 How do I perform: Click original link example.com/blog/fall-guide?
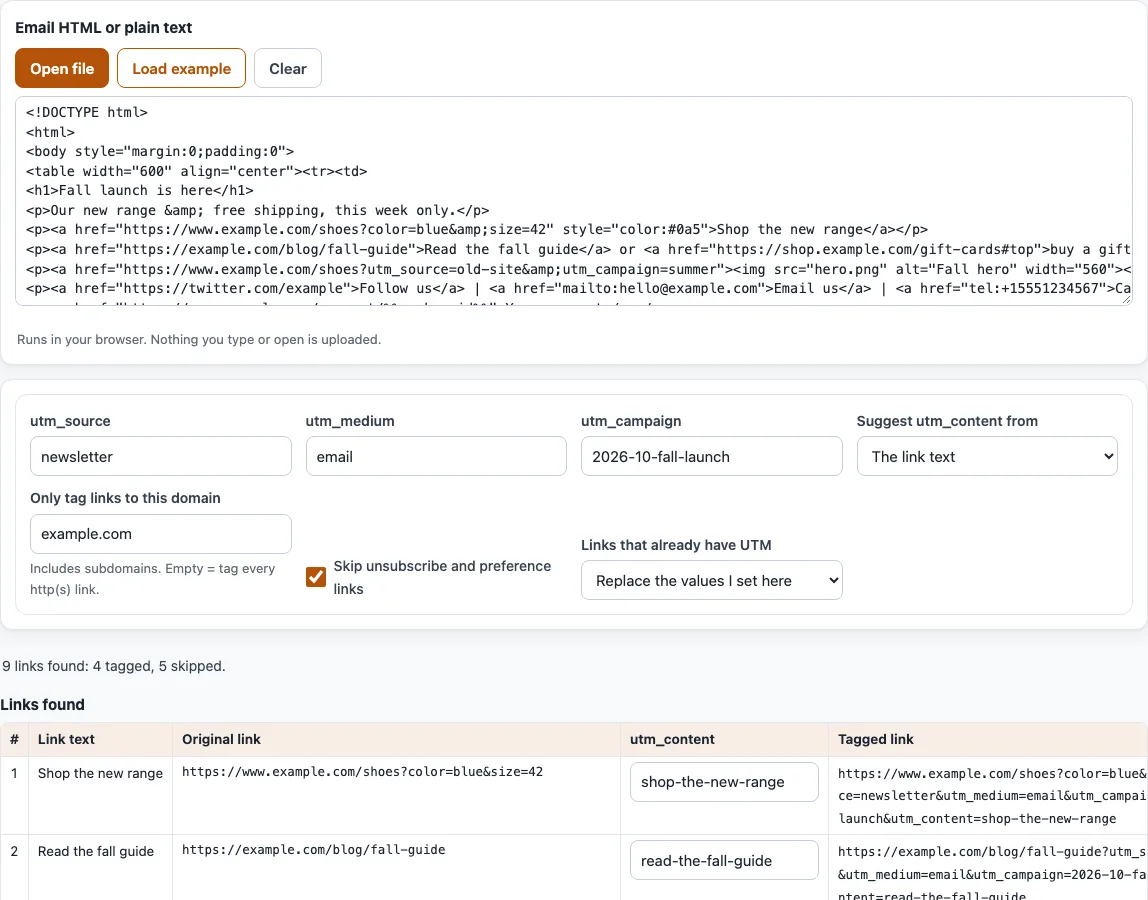point(313,849)
